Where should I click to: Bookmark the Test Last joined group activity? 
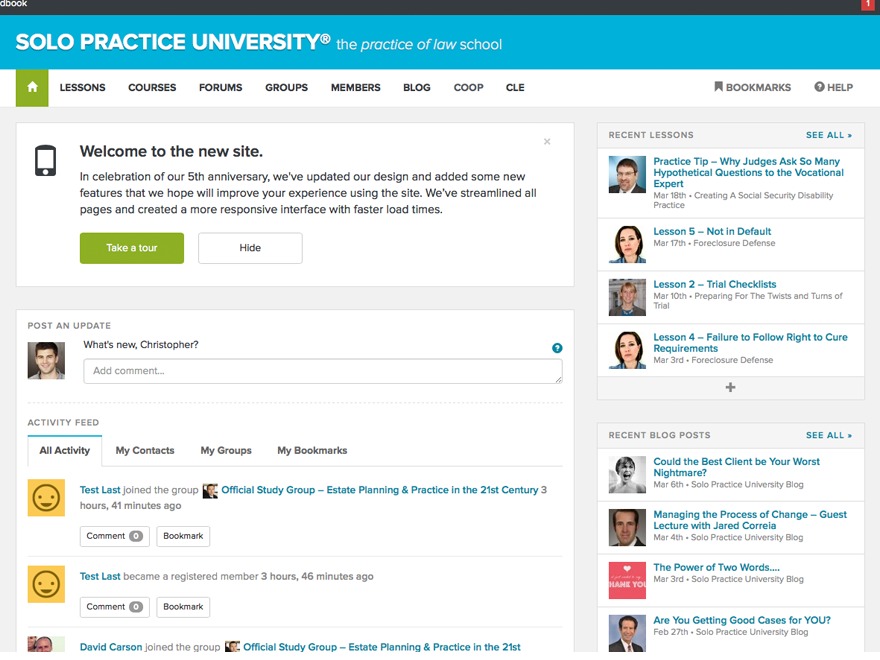coord(183,536)
